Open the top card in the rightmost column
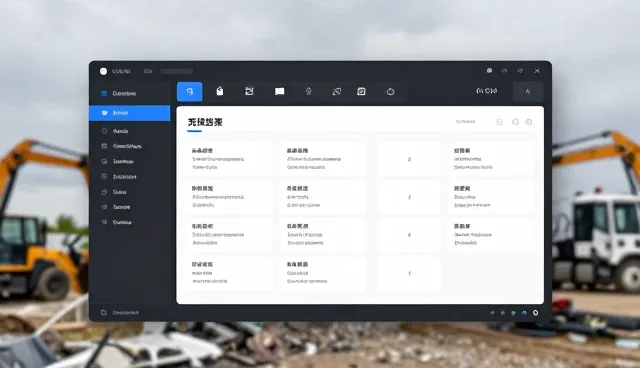 tap(491, 159)
